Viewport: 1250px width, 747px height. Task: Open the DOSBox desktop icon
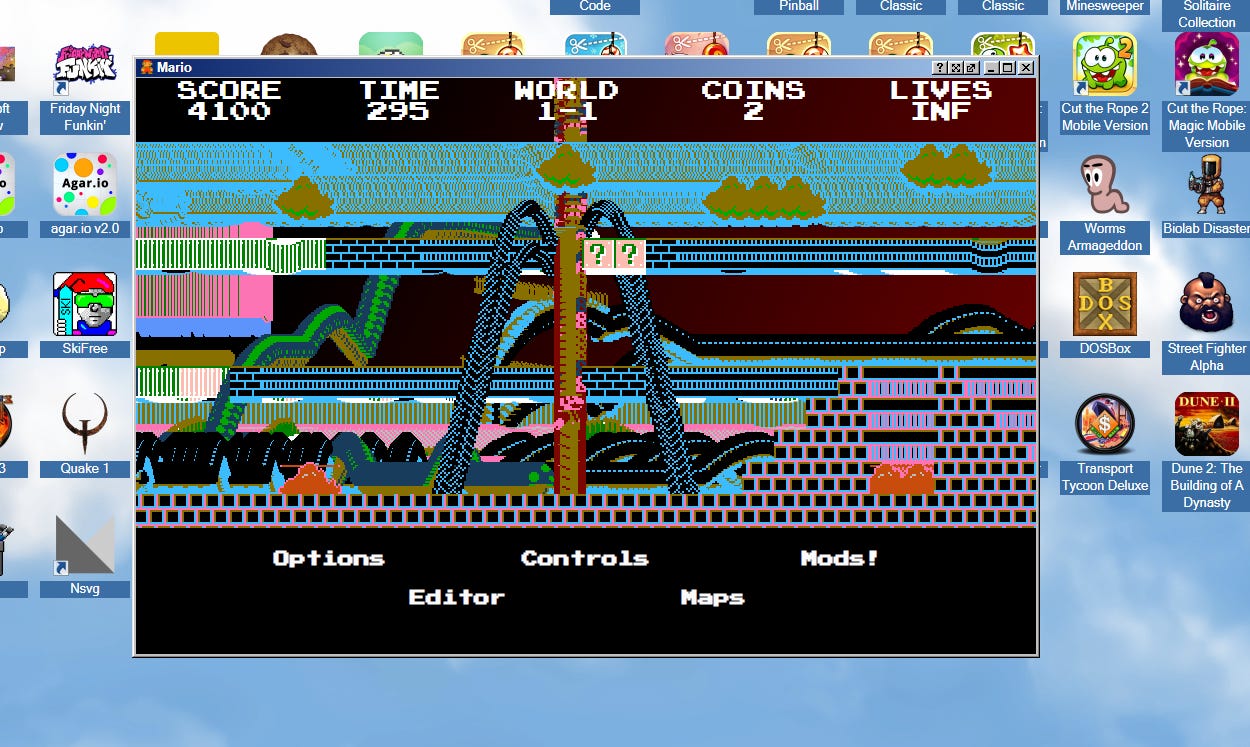(1105, 315)
